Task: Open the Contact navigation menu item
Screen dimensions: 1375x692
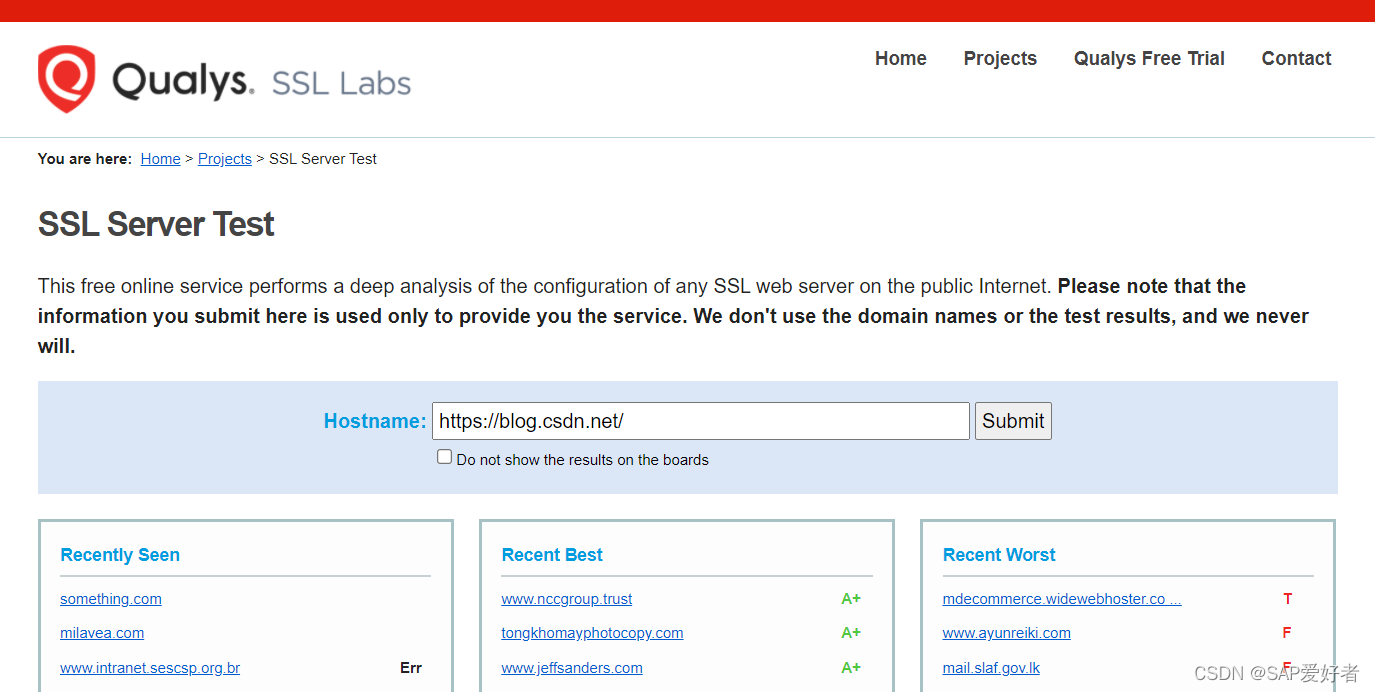Action: click(1296, 59)
